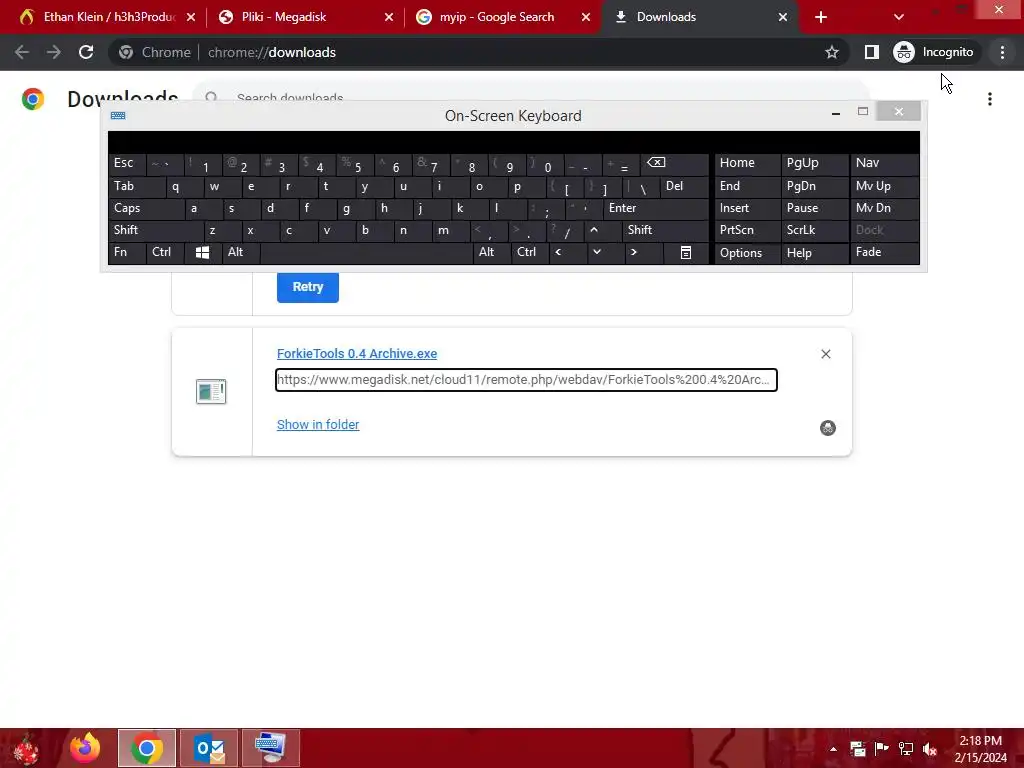Remove ForkieTools download entry with X

(x=825, y=354)
